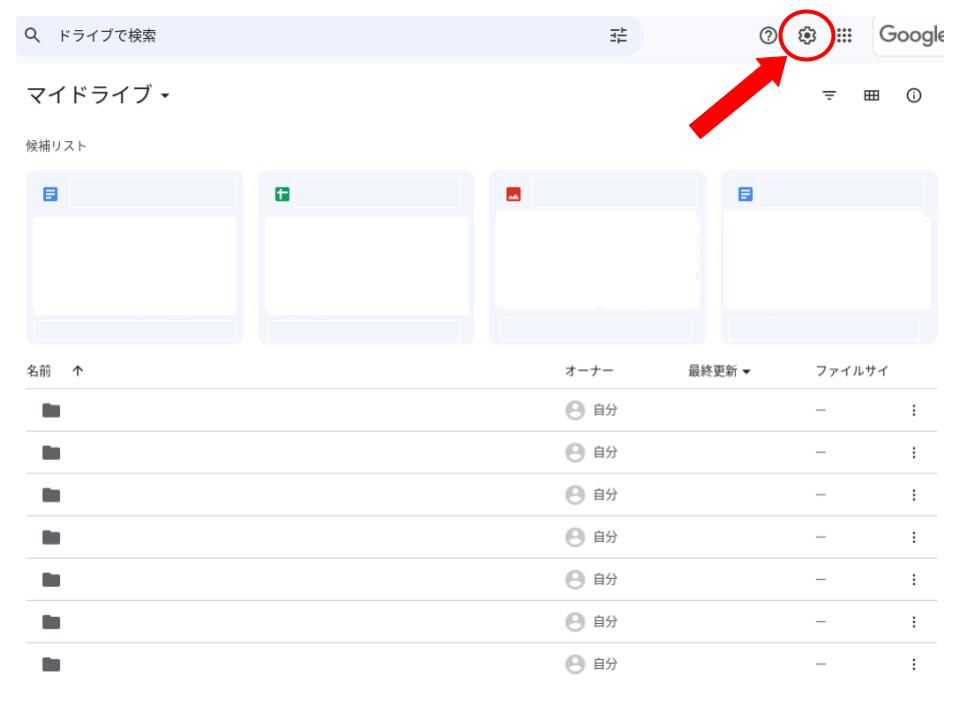Open the first suggested Docs file card
This screenshot has height=720, width=960.
(134, 258)
